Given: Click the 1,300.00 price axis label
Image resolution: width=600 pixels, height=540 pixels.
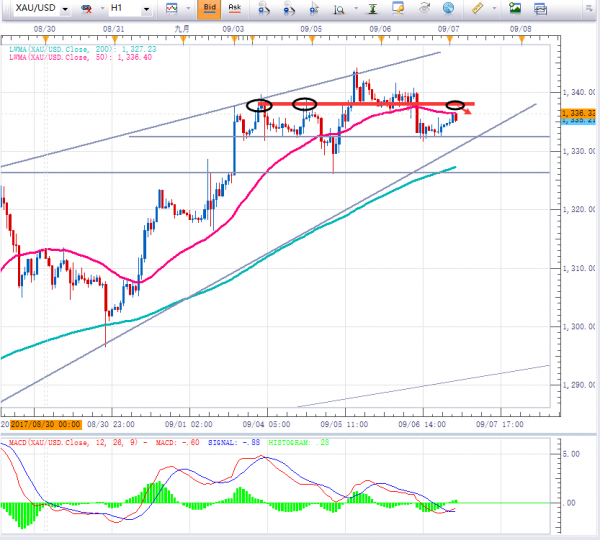Looking at the screenshot, I should click(579, 327).
